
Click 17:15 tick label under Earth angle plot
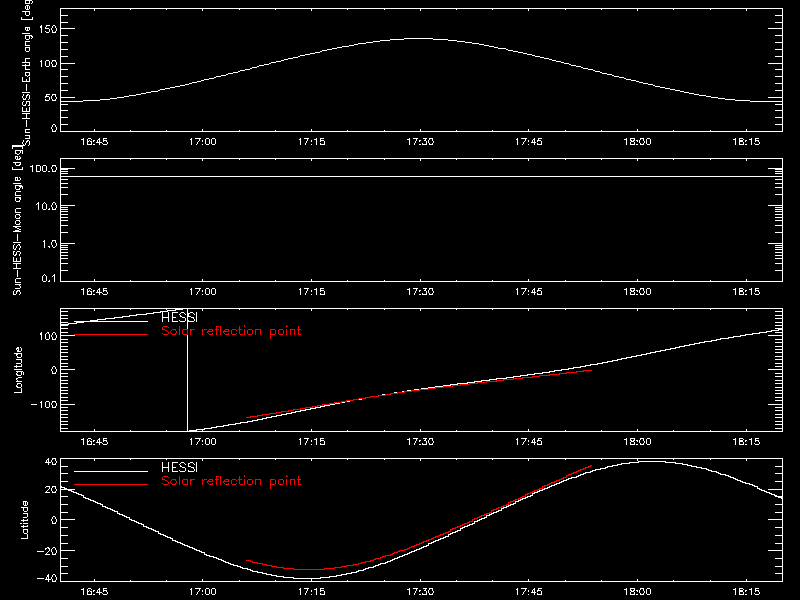coord(311,142)
